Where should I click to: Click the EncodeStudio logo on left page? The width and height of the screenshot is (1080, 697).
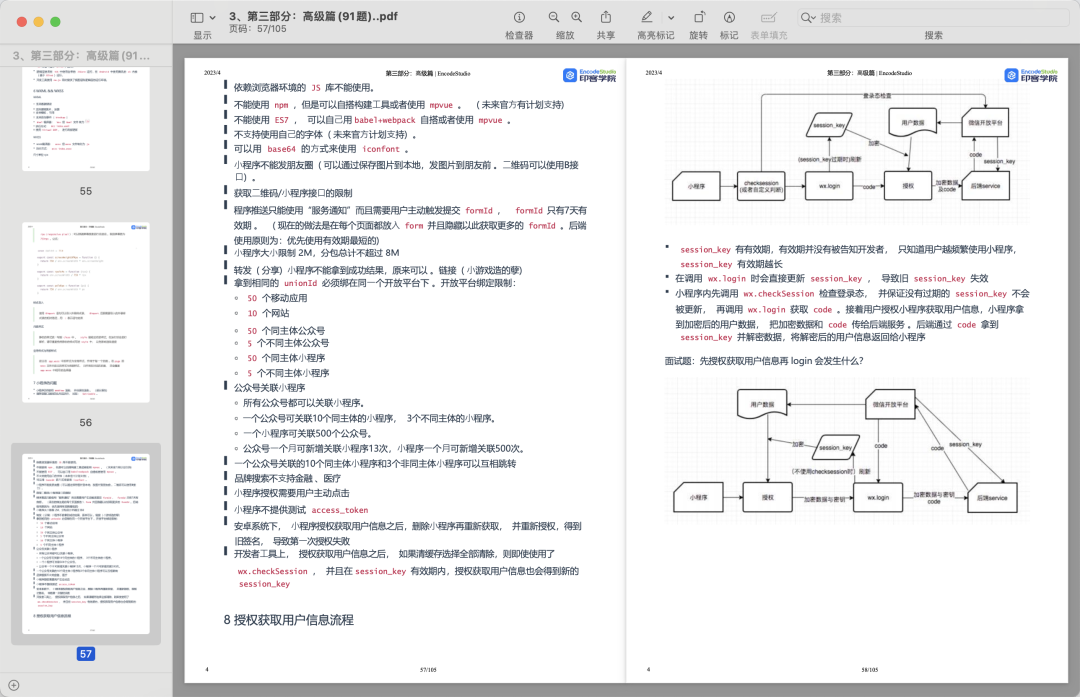tap(590, 75)
